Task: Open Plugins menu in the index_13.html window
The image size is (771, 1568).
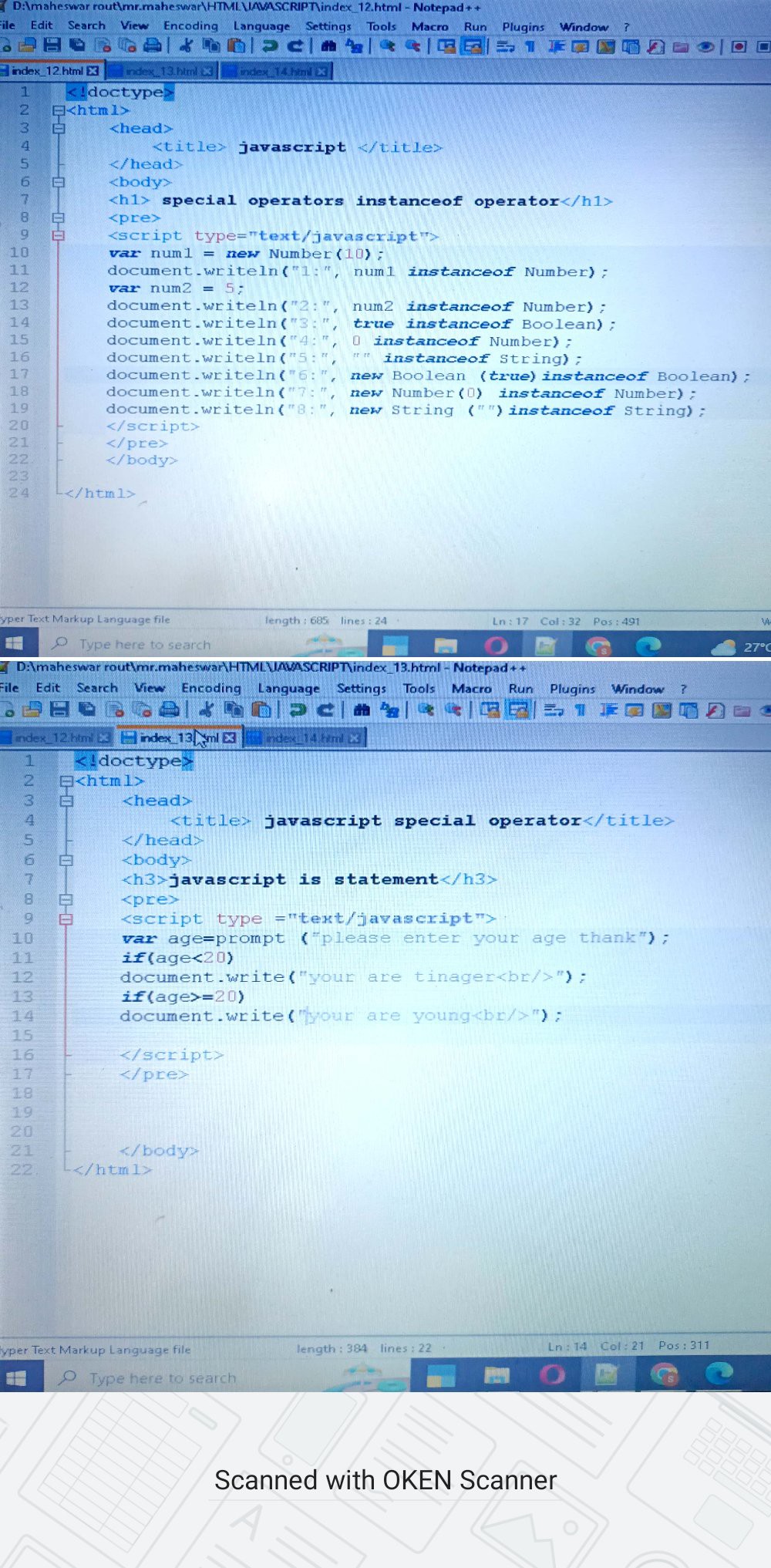Action: pyautogui.click(x=572, y=688)
